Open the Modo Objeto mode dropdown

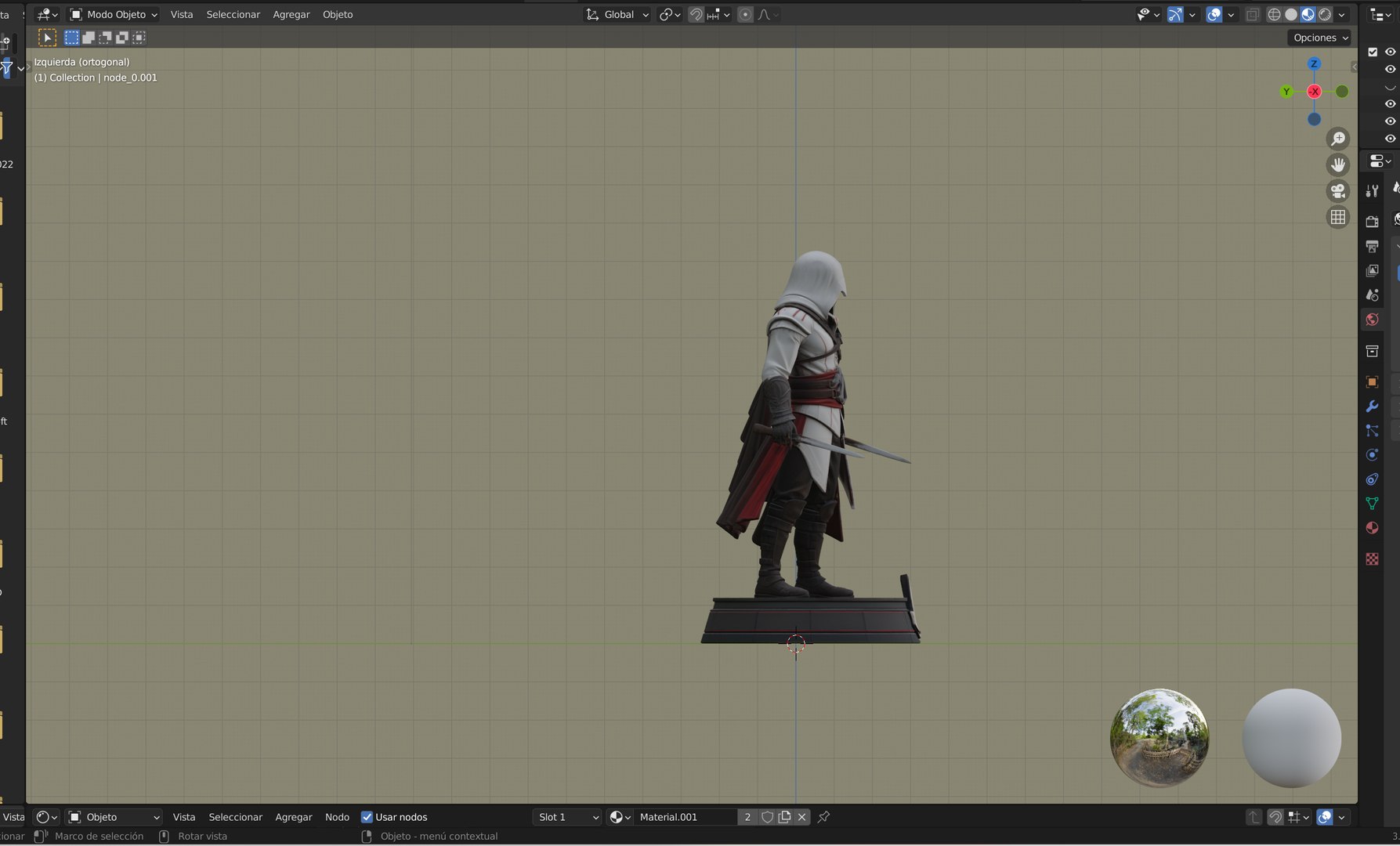pos(113,15)
